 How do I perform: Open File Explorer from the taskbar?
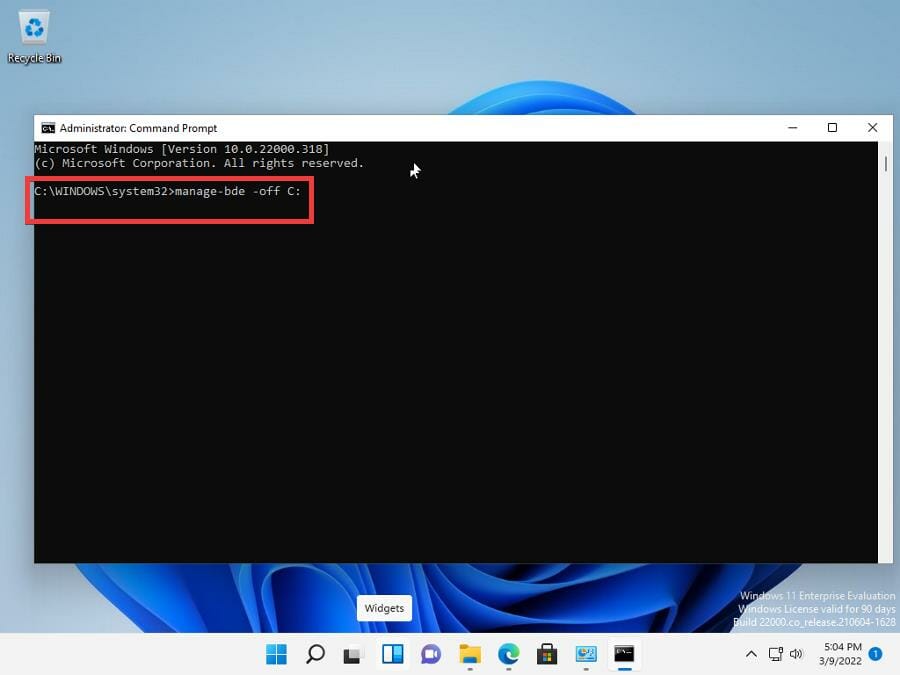click(470, 655)
